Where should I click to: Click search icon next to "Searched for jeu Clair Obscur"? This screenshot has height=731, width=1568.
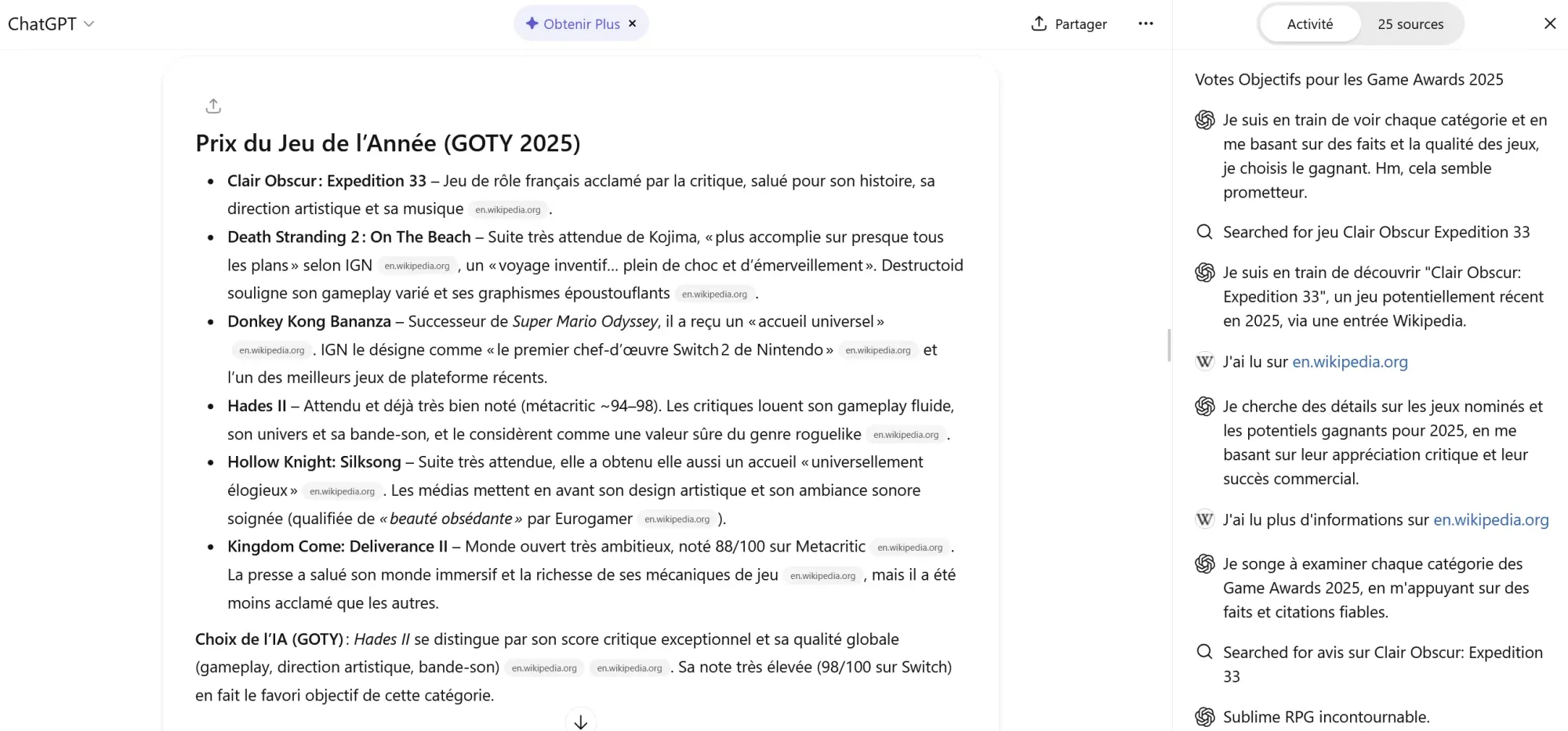[1204, 232]
